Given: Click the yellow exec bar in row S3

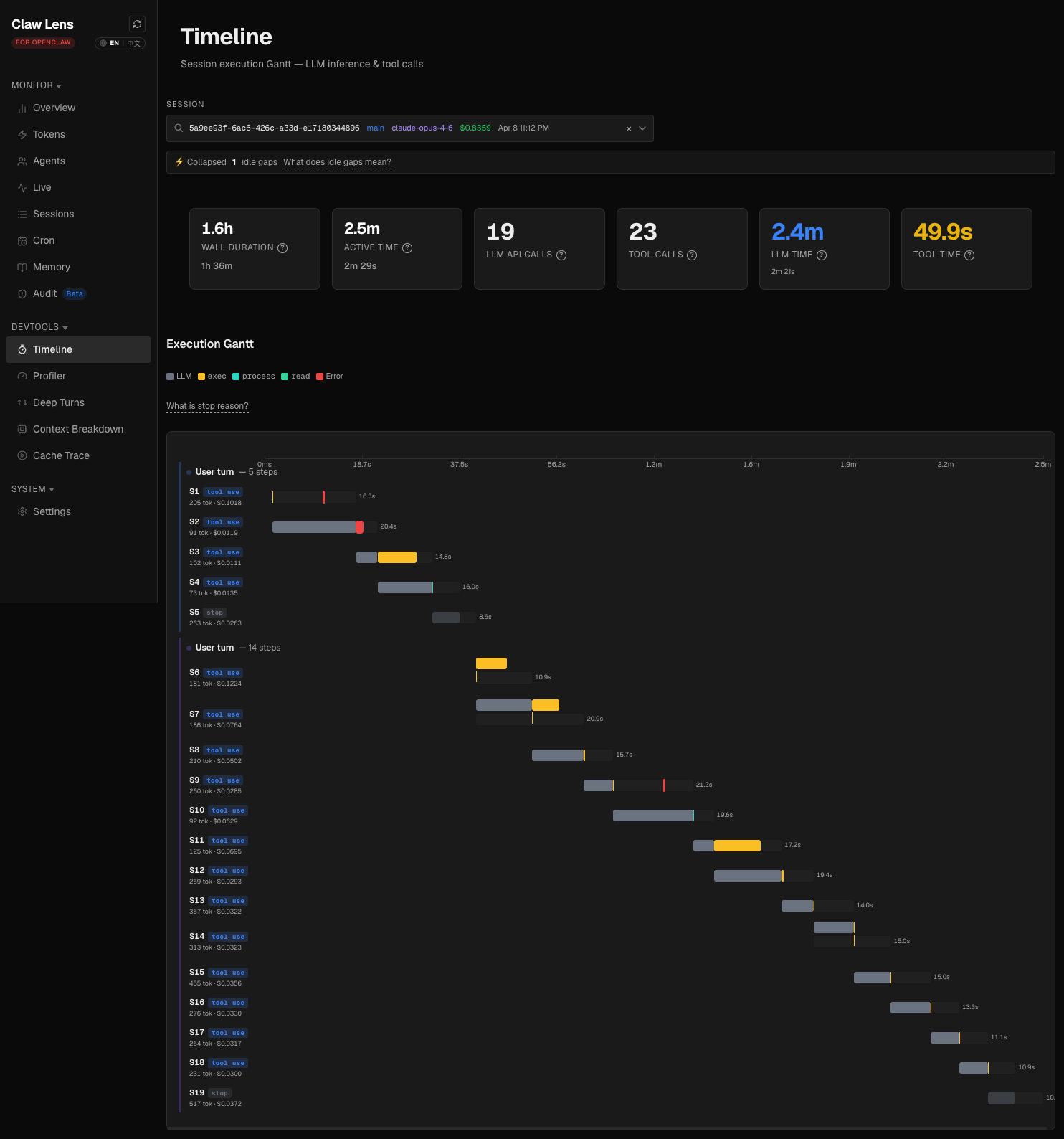Looking at the screenshot, I should tap(397, 557).
